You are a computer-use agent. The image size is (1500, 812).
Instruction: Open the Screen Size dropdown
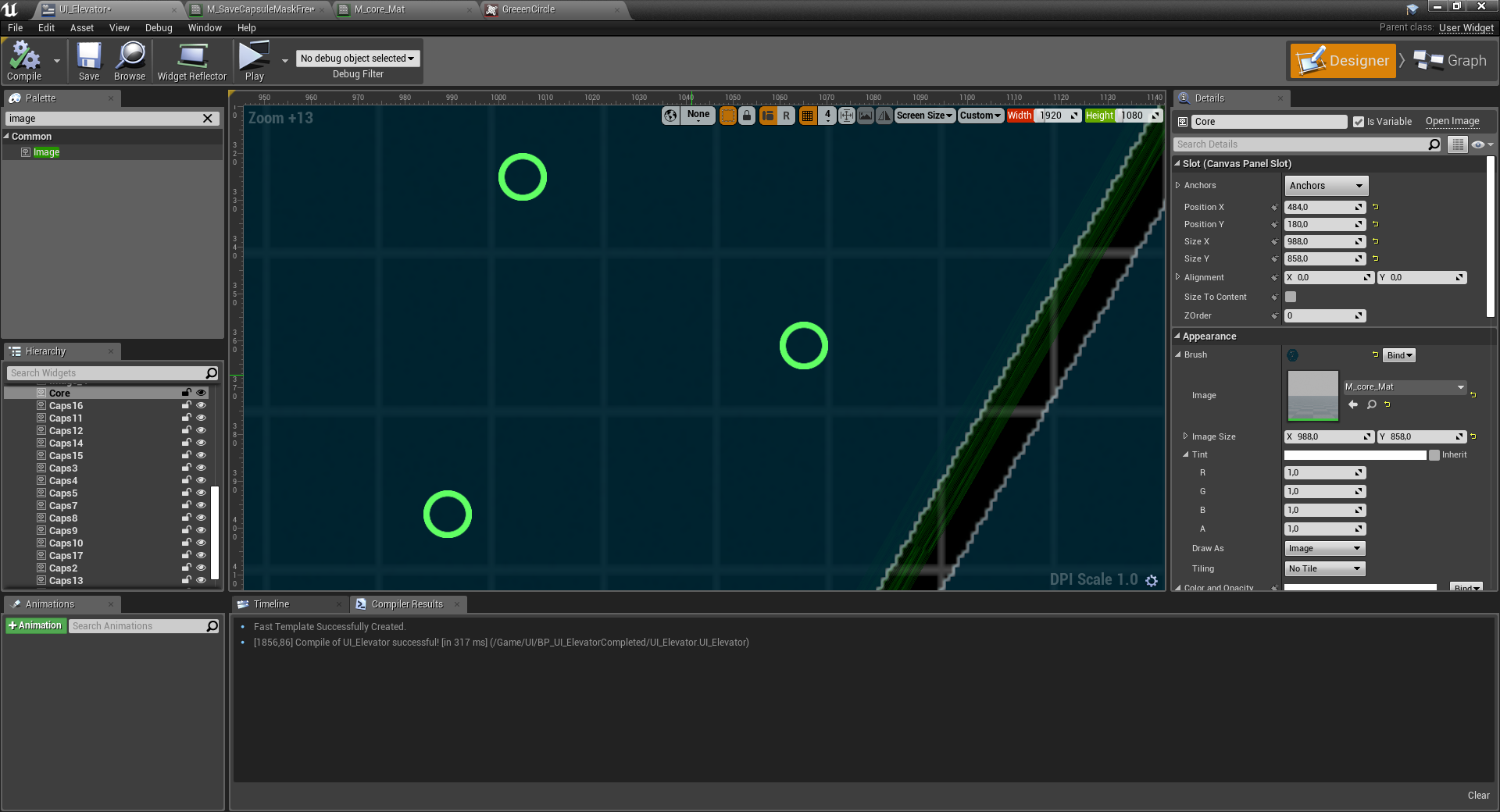pos(925,116)
